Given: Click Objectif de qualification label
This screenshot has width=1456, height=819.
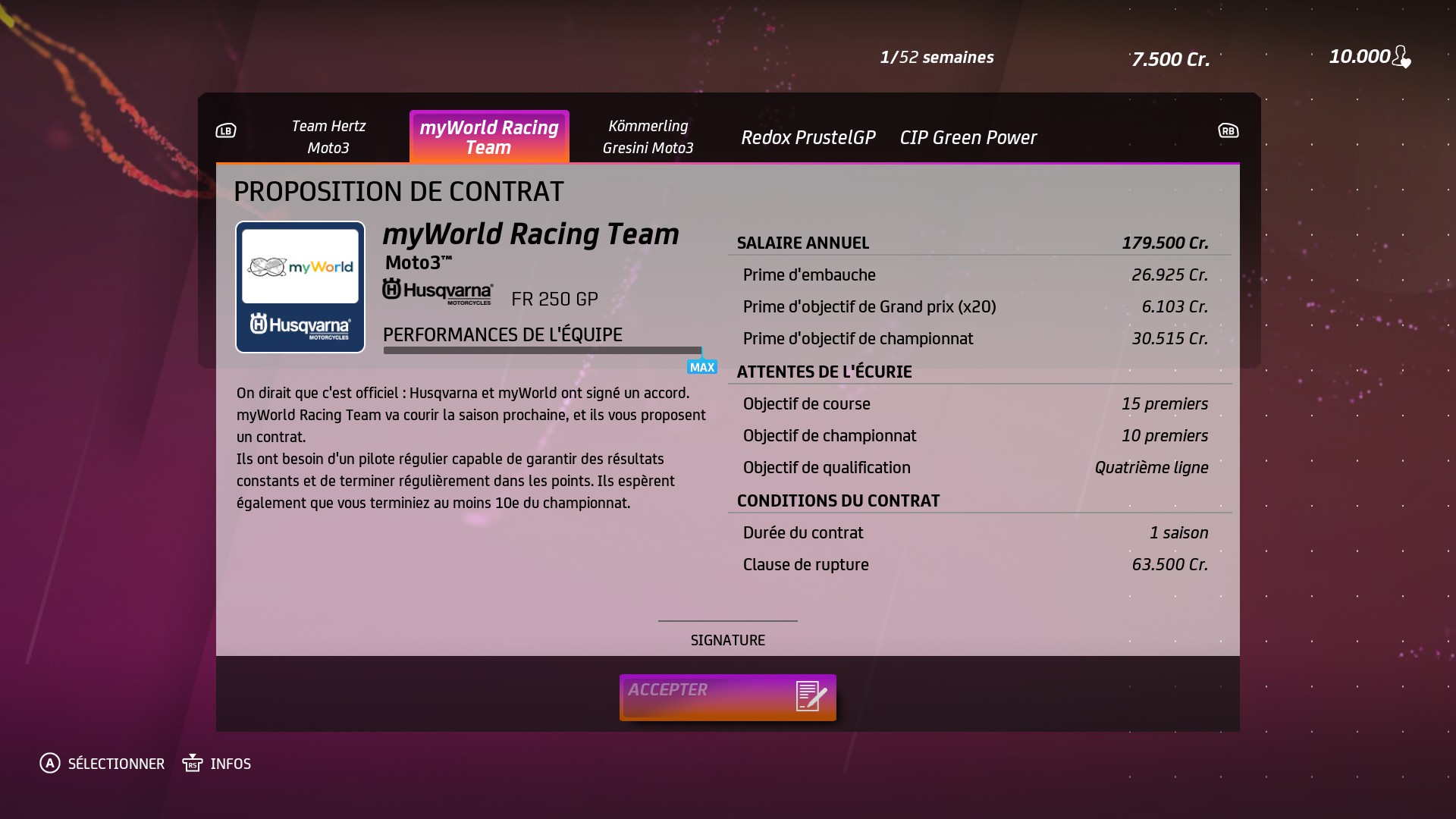Looking at the screenshot, I should click(827, 467).
